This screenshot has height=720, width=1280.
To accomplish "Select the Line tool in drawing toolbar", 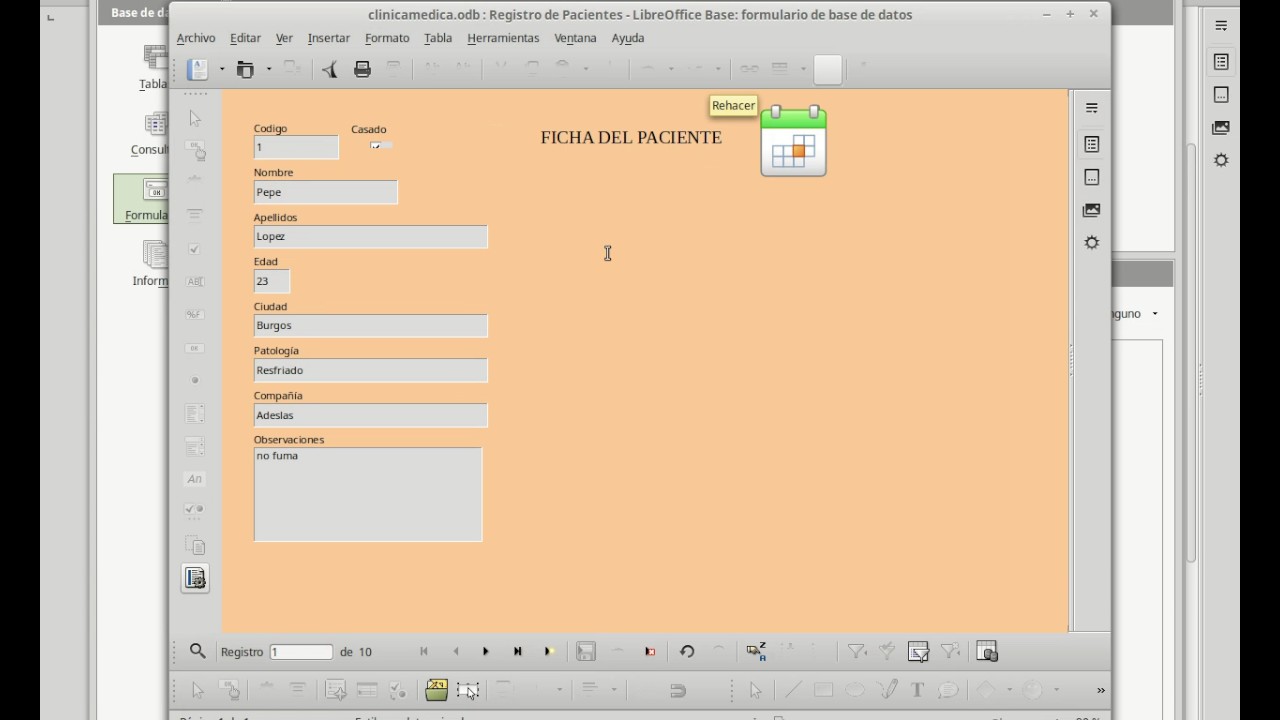I will pos(792,689).
